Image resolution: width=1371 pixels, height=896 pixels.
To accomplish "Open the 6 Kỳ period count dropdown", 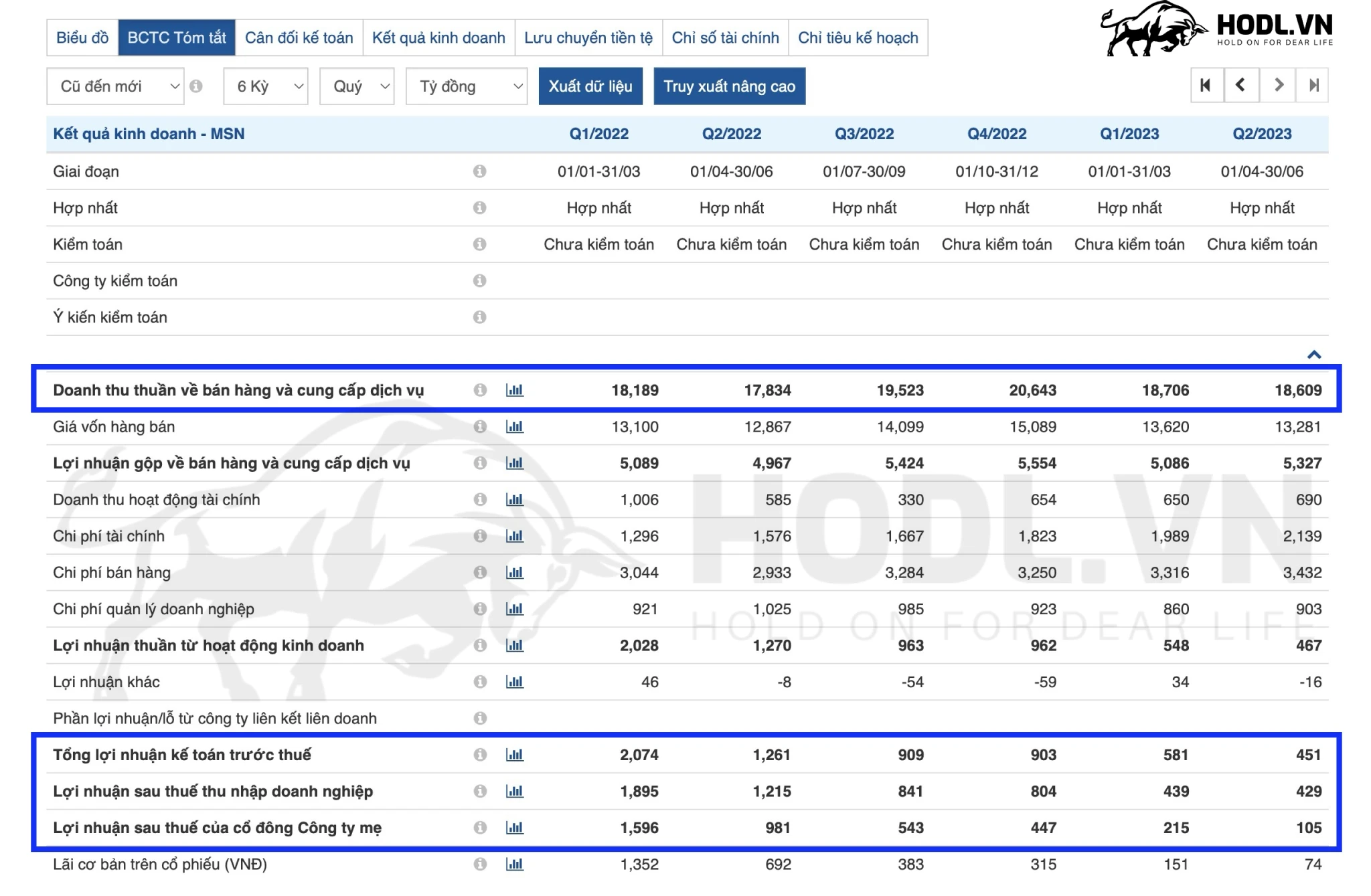I will coord(265,86).
